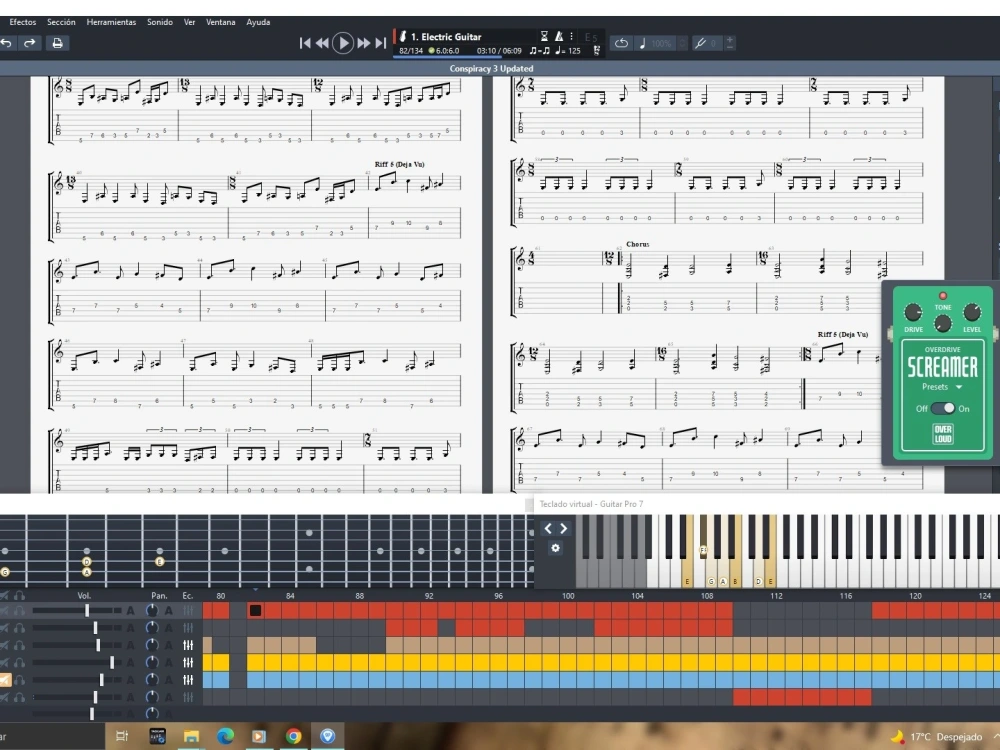Toggle mute on the fourth track

click(4, 663)
